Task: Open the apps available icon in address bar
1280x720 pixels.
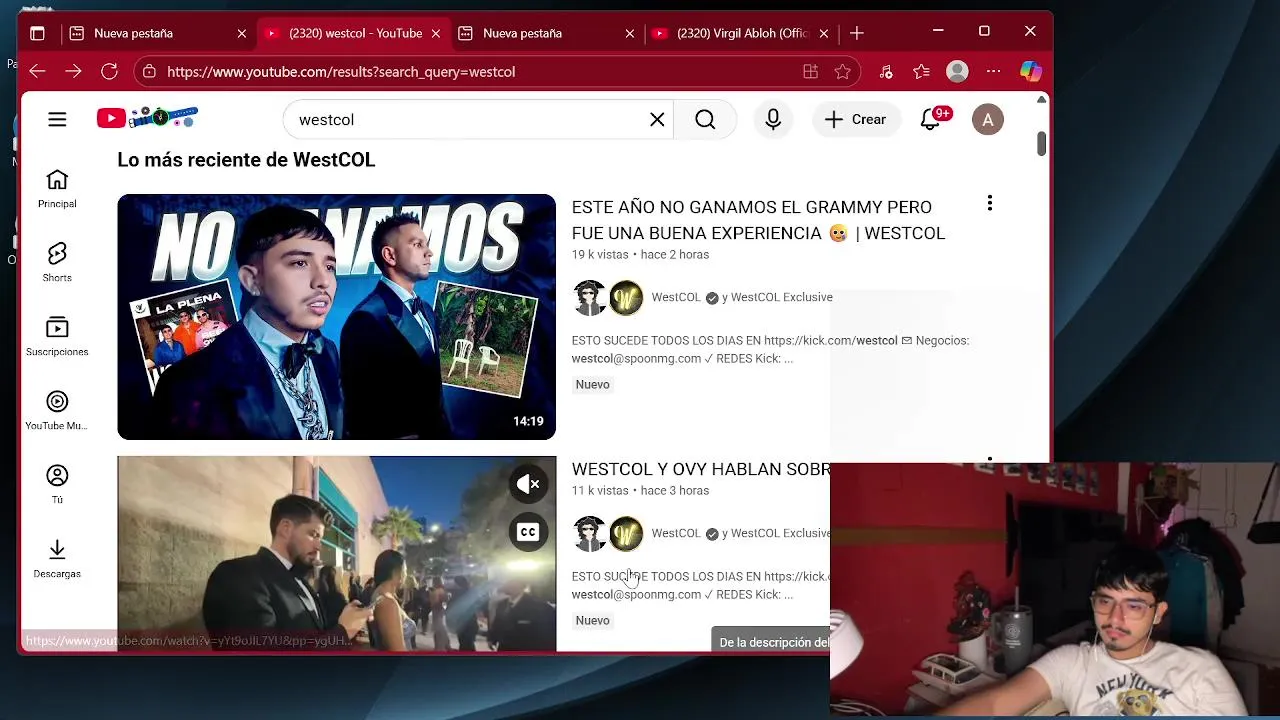Action: 810,72
